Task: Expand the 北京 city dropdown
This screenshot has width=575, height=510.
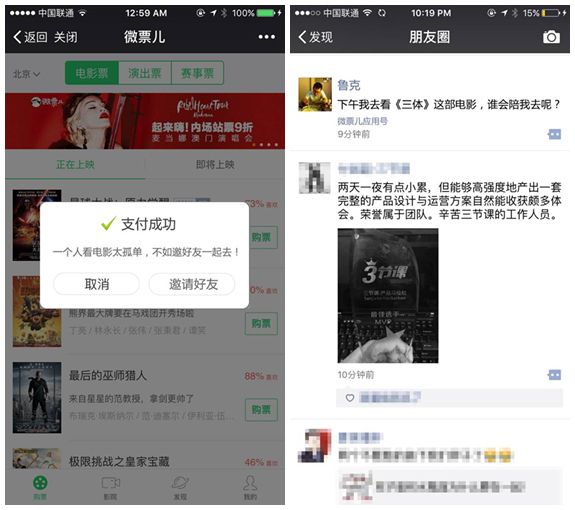Action: coord(26,74)
